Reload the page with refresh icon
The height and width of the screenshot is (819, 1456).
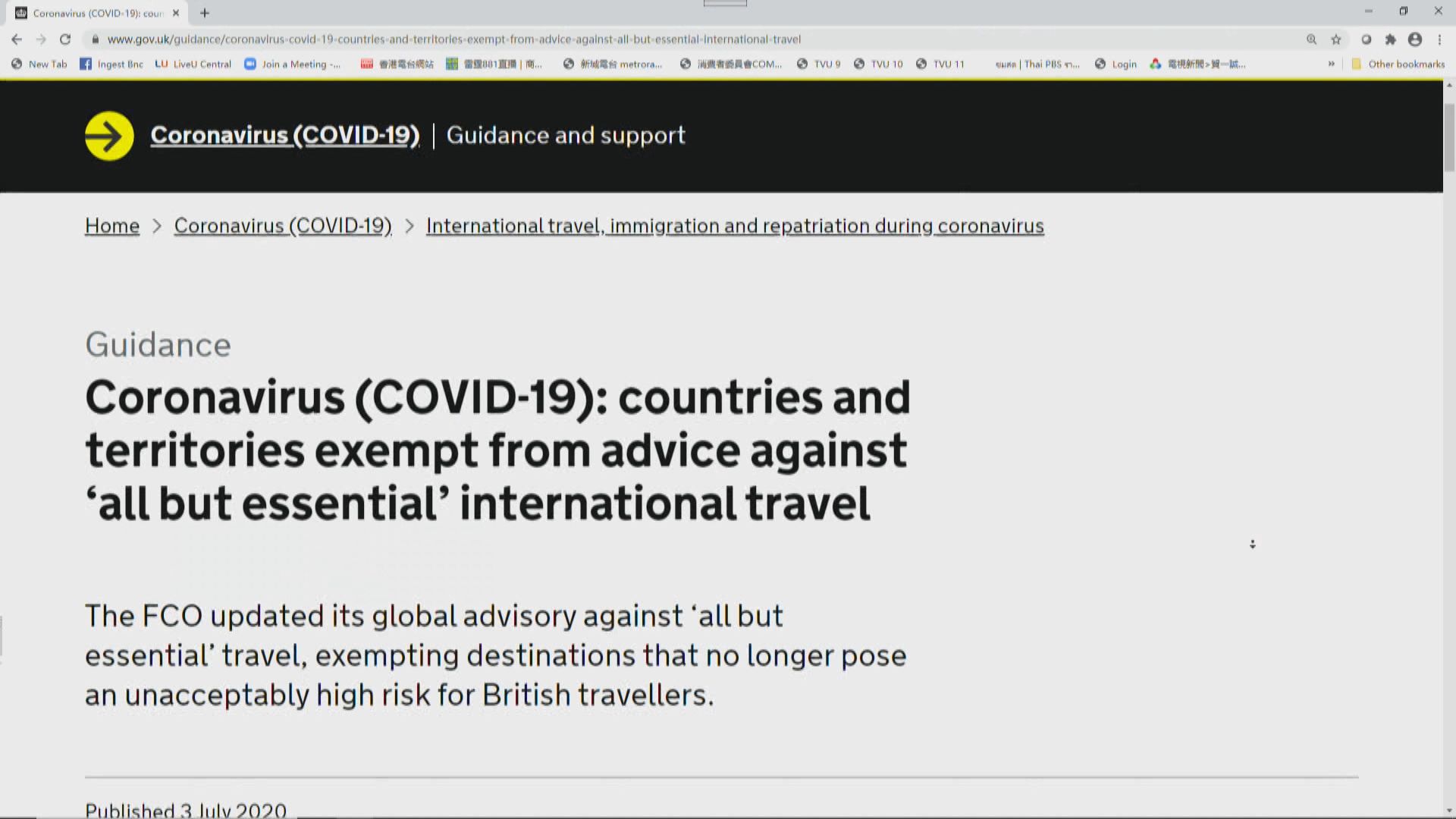(x=65, y=39)
